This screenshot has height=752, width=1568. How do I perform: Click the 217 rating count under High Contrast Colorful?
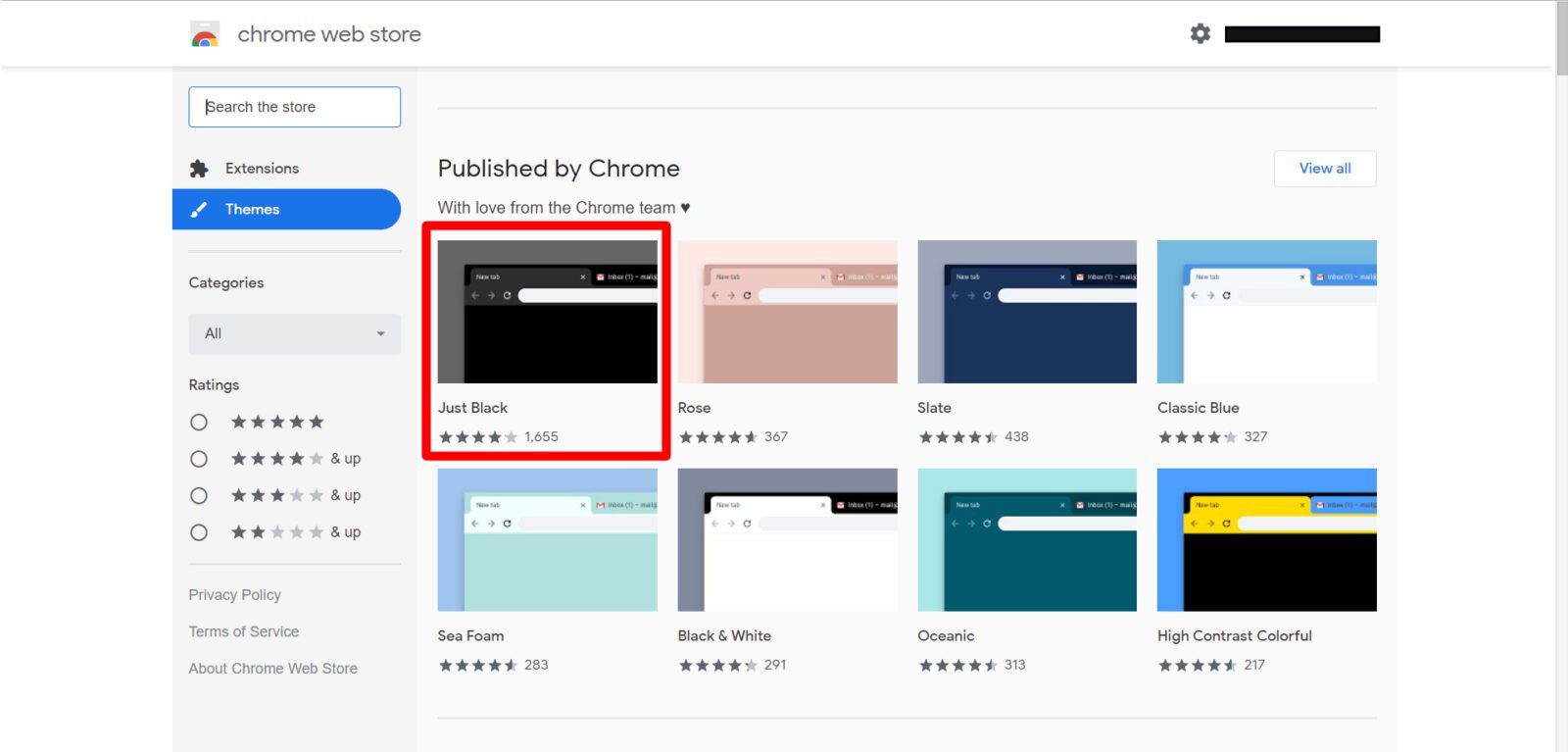(1254, 665)
